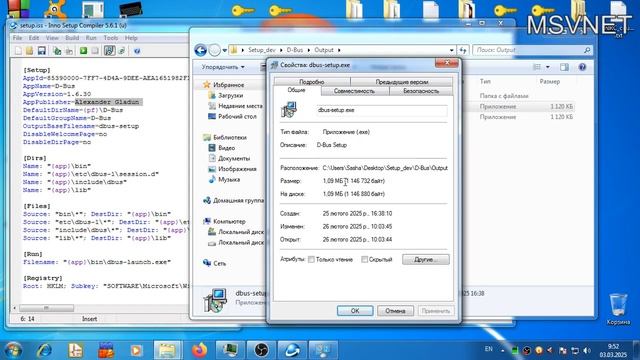The width and height of the screenshot is (640, 360).
Task: Open File menu in Inno Setup
Action: coord(18,38)
